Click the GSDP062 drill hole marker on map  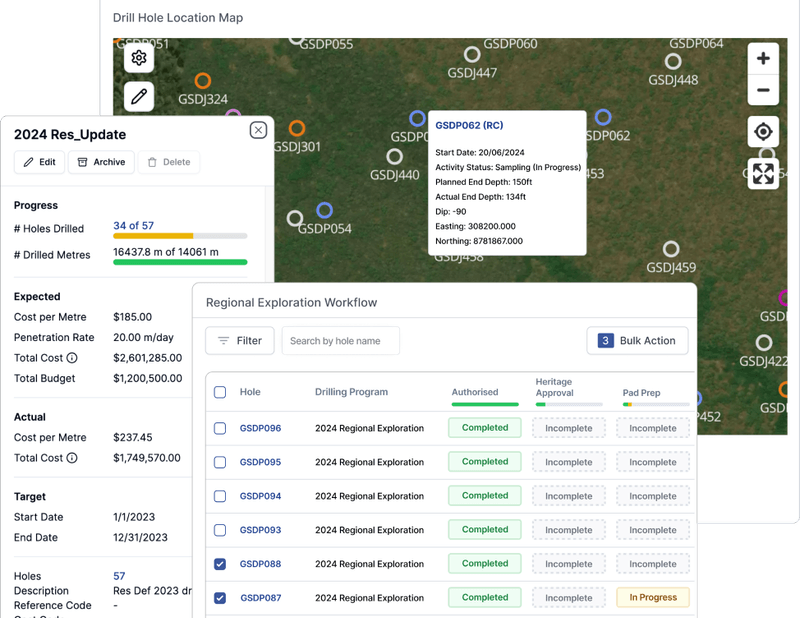coord(603,118)
